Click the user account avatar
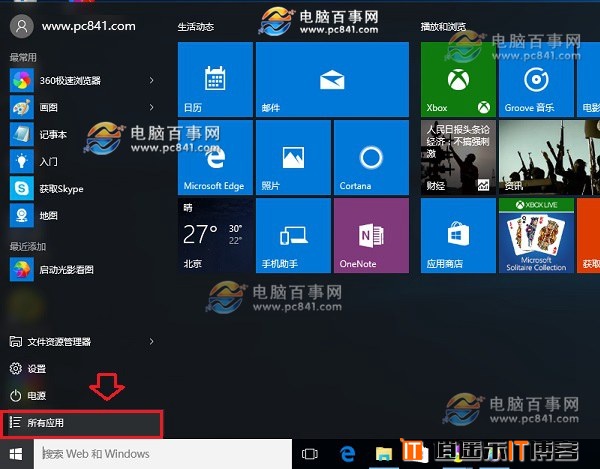The width and height of the screenshot is (600, 469). [22, 26]
